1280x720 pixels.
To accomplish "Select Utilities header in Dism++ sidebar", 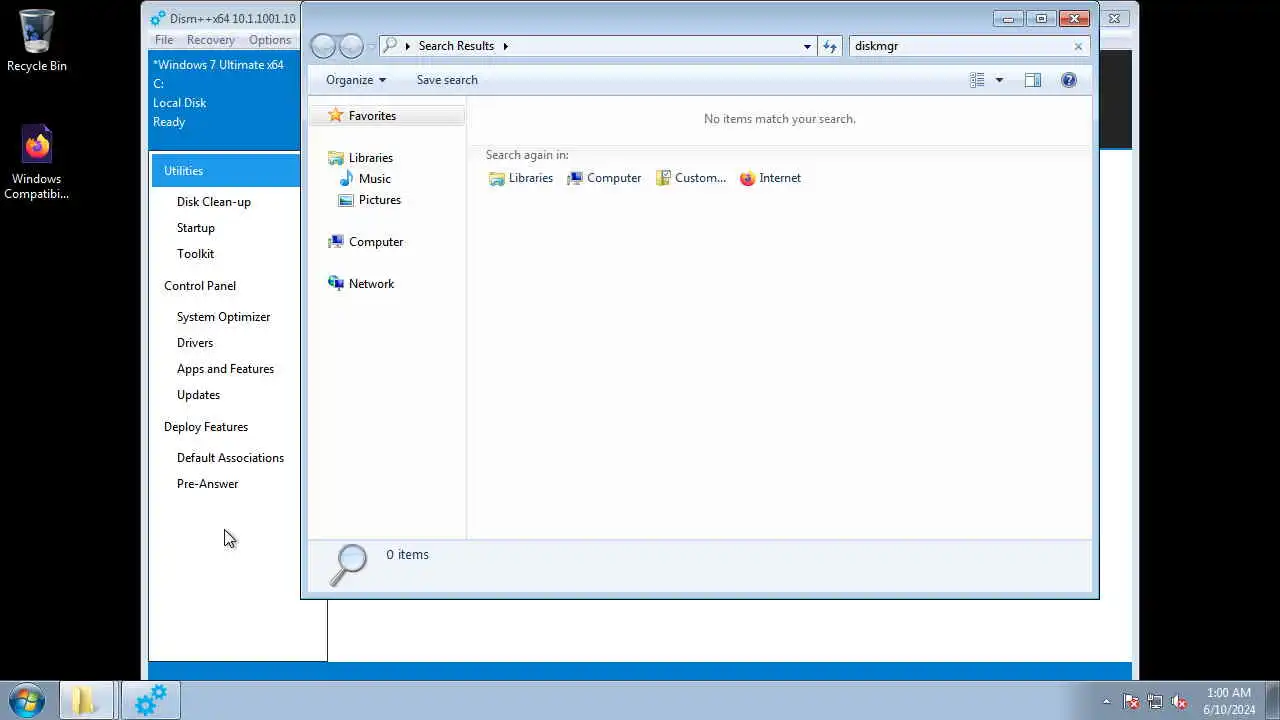I will click(225, 171).
